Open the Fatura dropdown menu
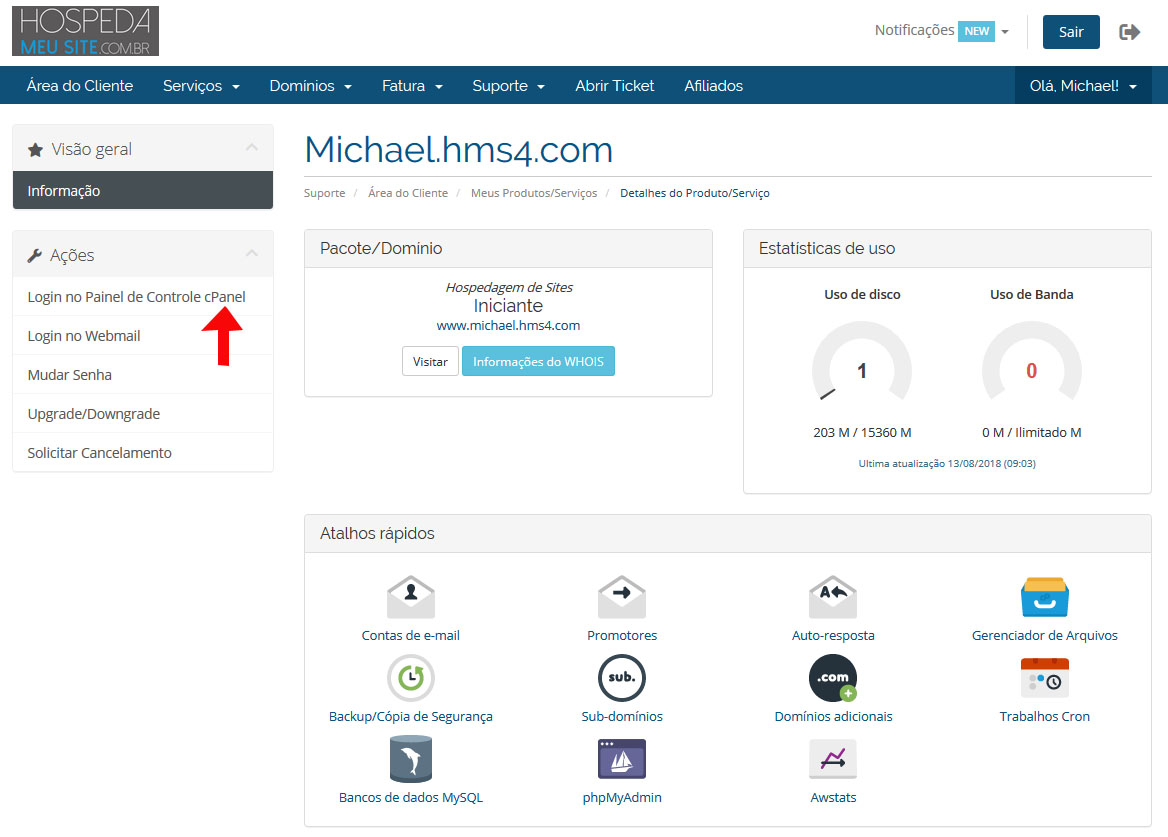Image resolution: width=1168 pixels, height=837 pixels. (412, 86)
